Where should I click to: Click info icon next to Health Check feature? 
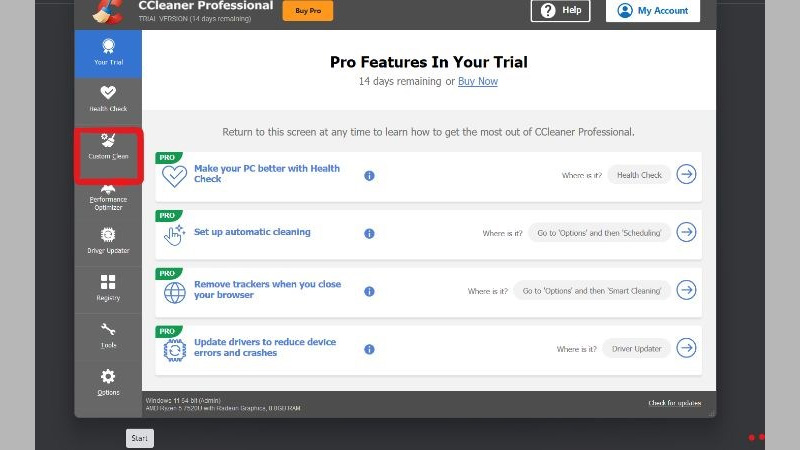pos(369,175)
